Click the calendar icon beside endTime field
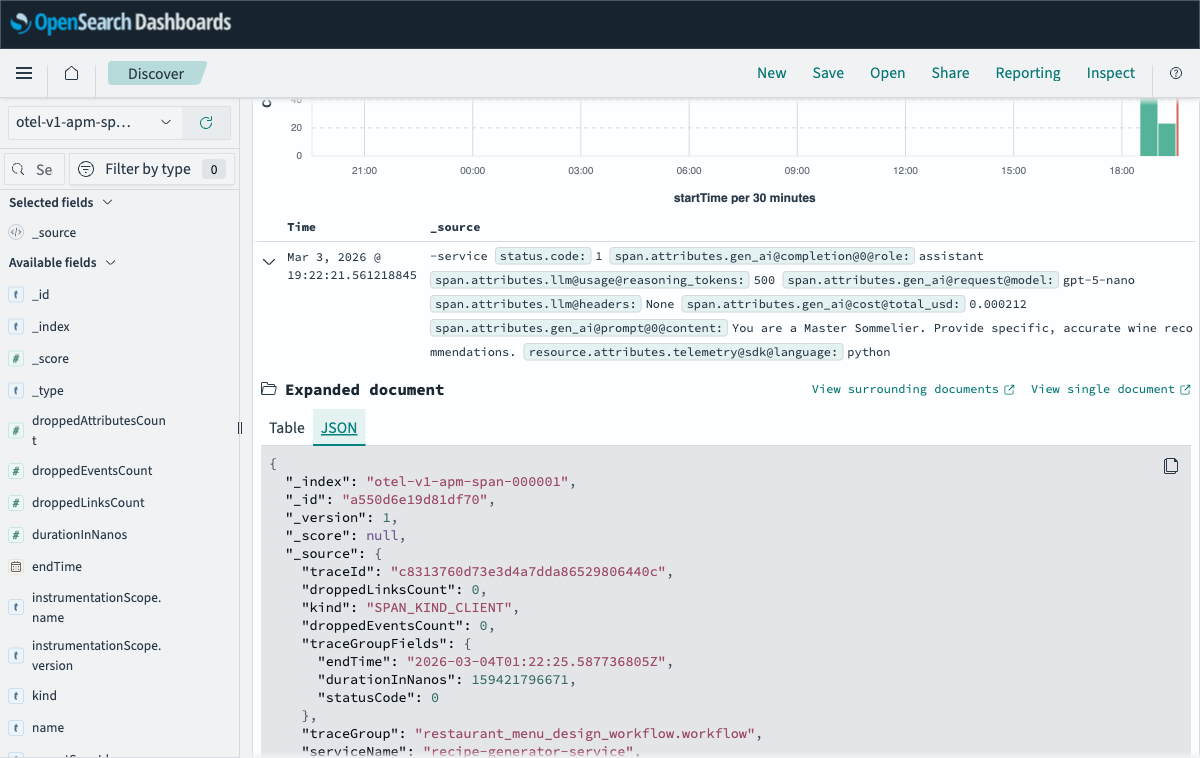Viewport: 1200px width, 758px height. (16, 566)
